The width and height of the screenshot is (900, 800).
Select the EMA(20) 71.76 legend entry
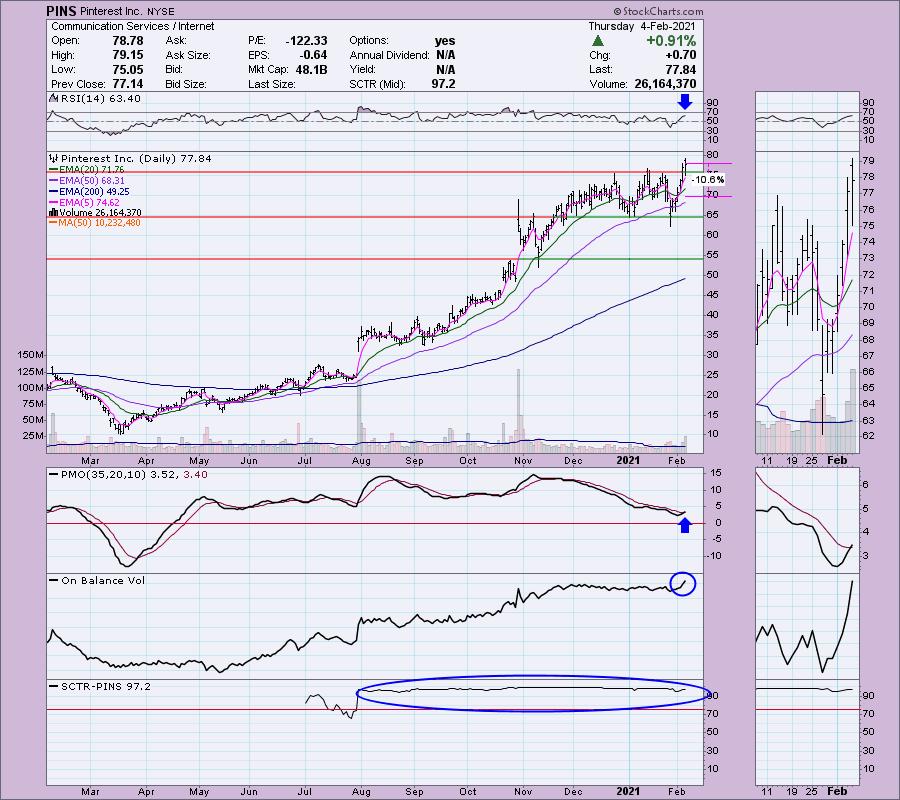coord(86,170)
